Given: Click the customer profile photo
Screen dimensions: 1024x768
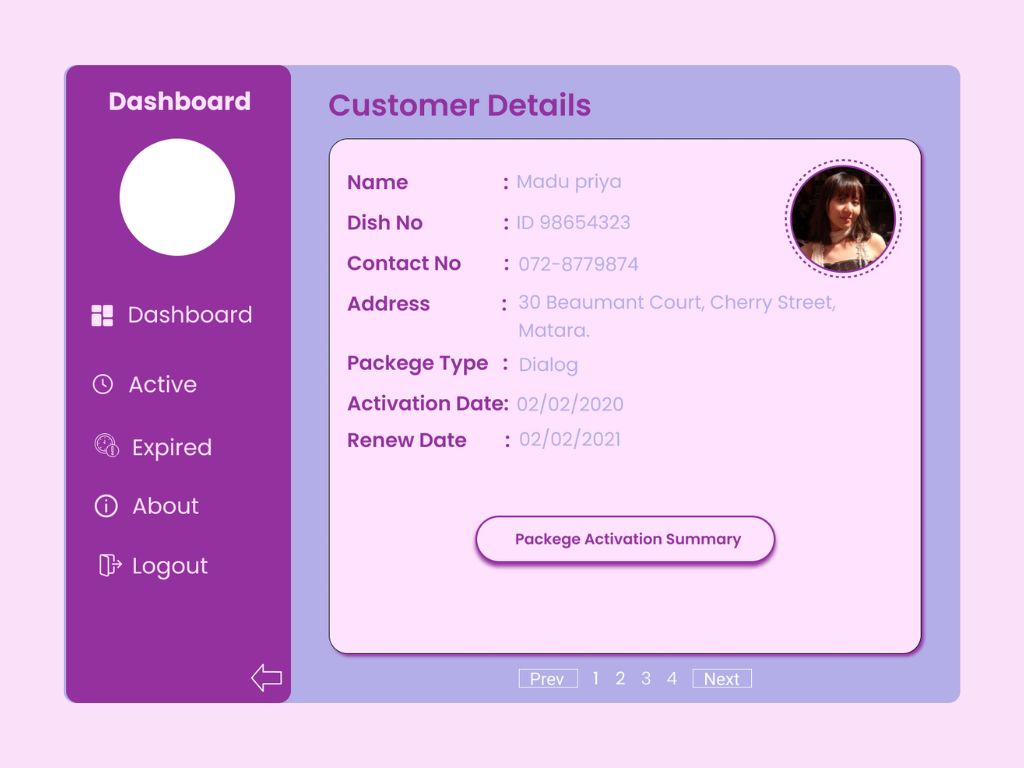Looking at the screenshot, I should point(843,219).
